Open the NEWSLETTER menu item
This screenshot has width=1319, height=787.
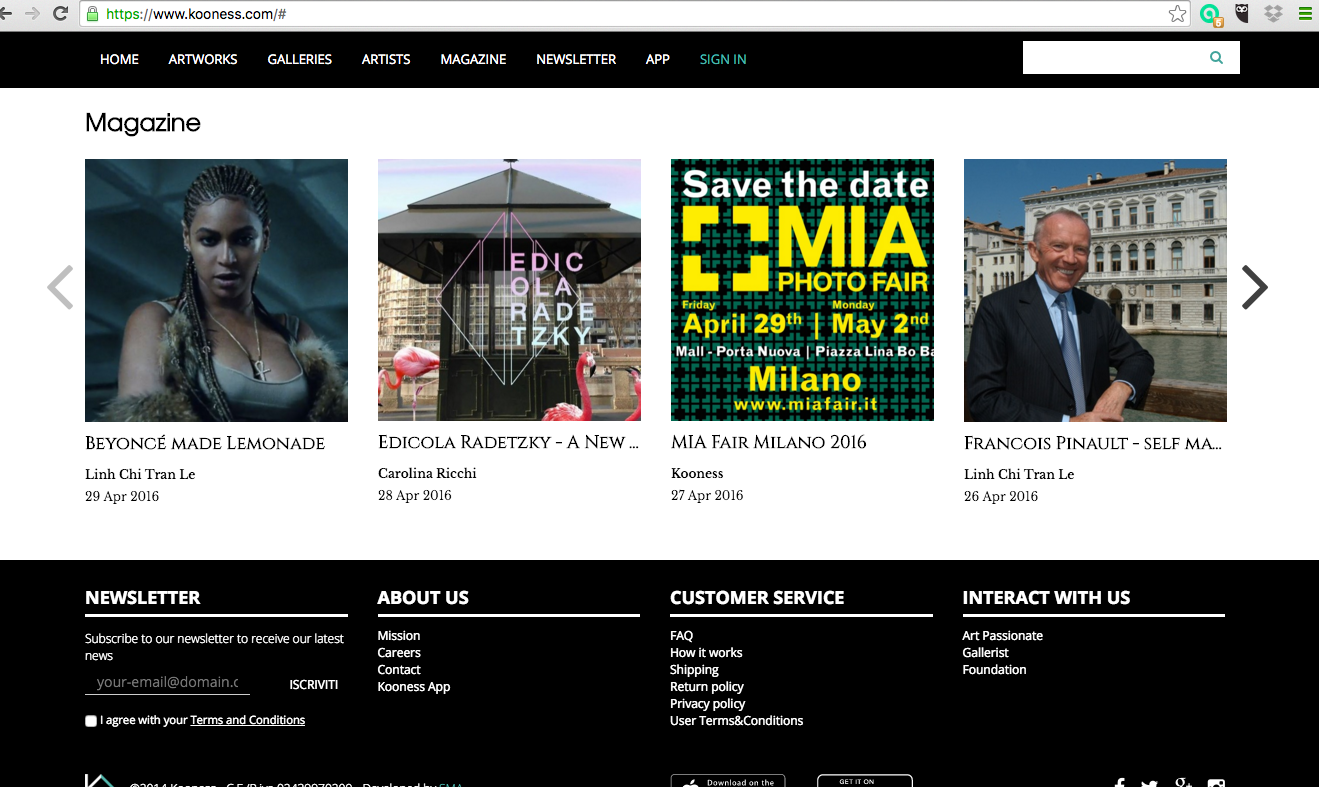[x=576, y=60]
